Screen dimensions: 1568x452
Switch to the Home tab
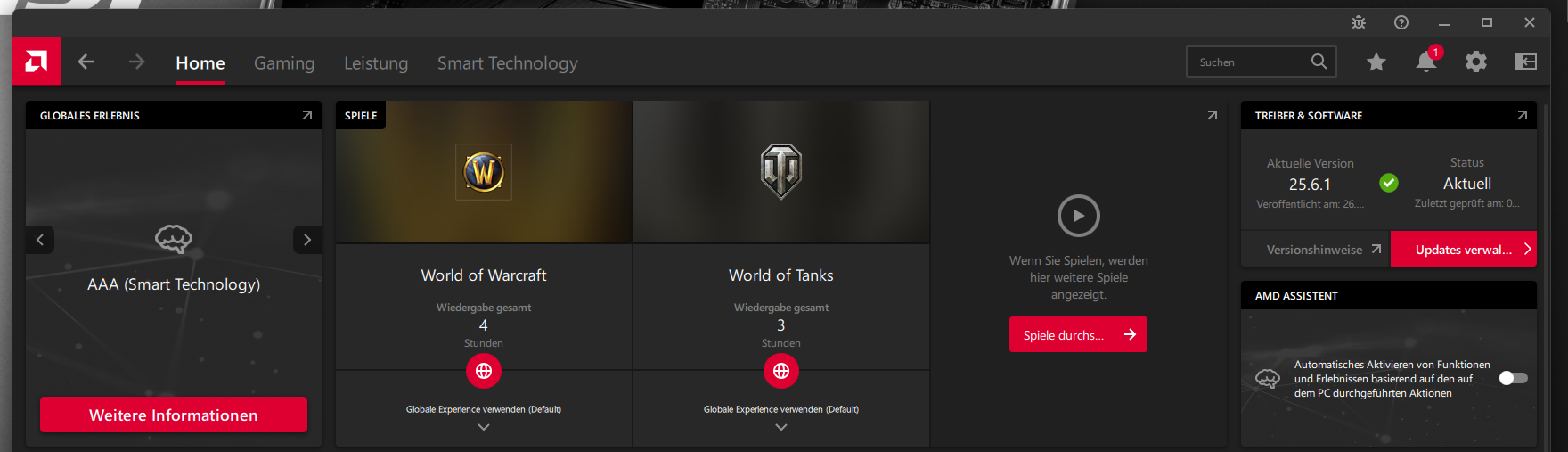click(200, 63)
